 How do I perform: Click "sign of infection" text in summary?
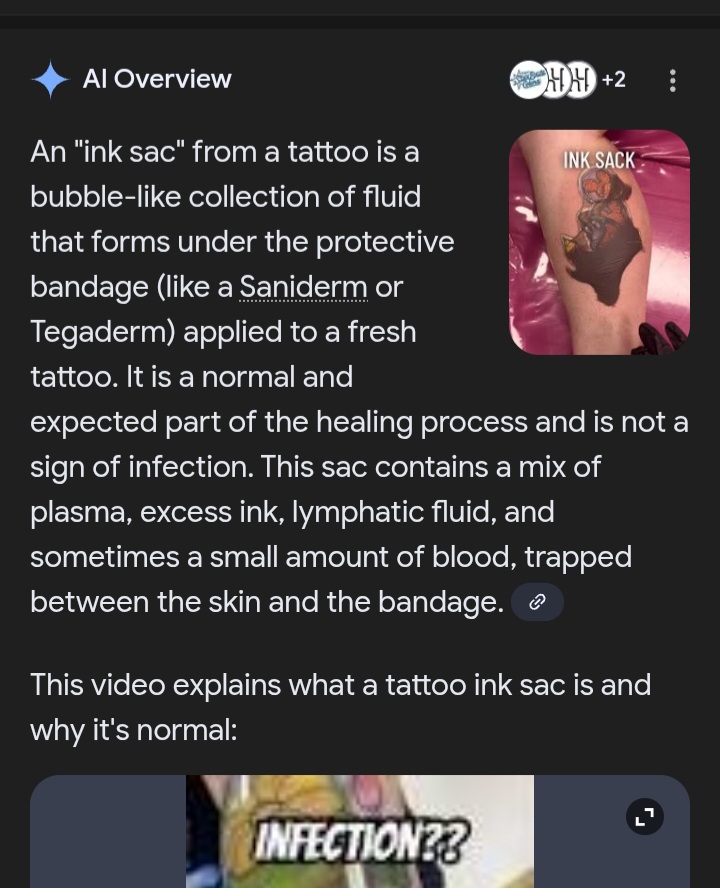pyautogui.click(x=141, y=468)
